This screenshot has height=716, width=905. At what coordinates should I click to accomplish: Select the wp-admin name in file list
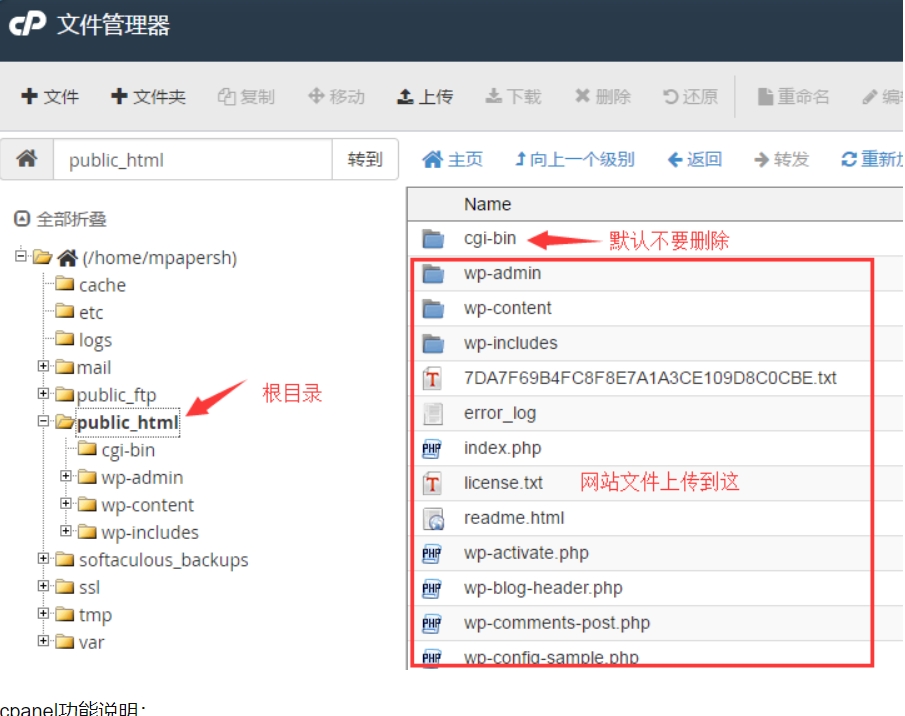pyautogui.click(x=502, y=273)
